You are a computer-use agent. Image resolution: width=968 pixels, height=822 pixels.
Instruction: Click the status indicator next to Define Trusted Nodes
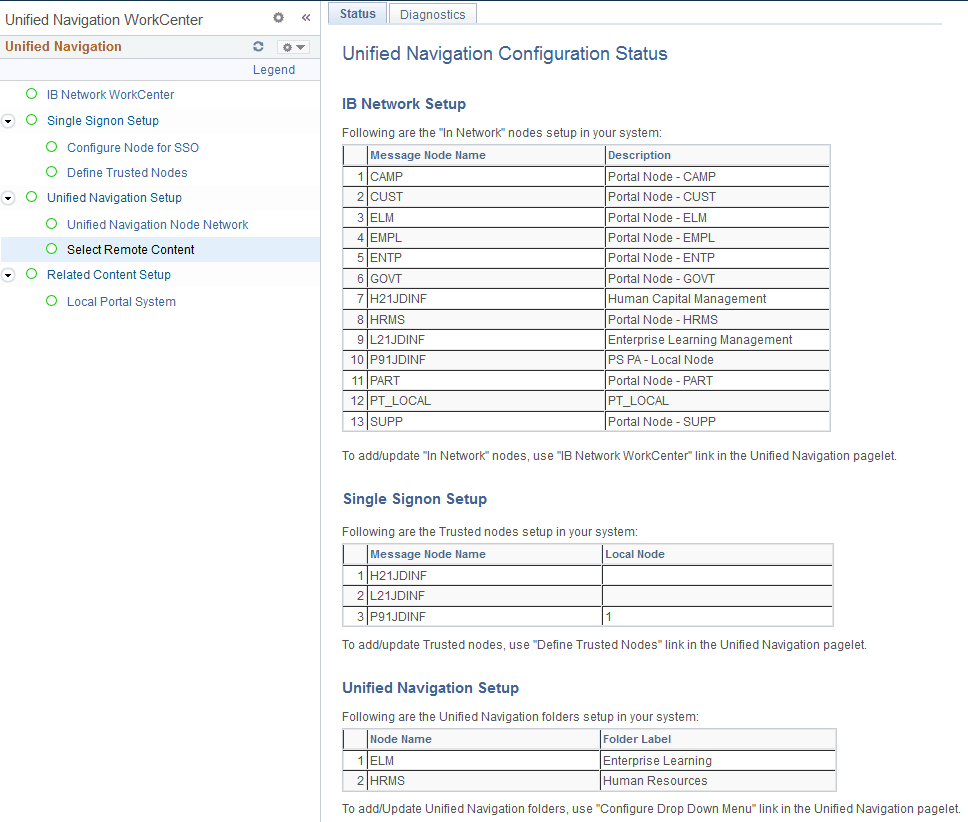tap(51, 172)
